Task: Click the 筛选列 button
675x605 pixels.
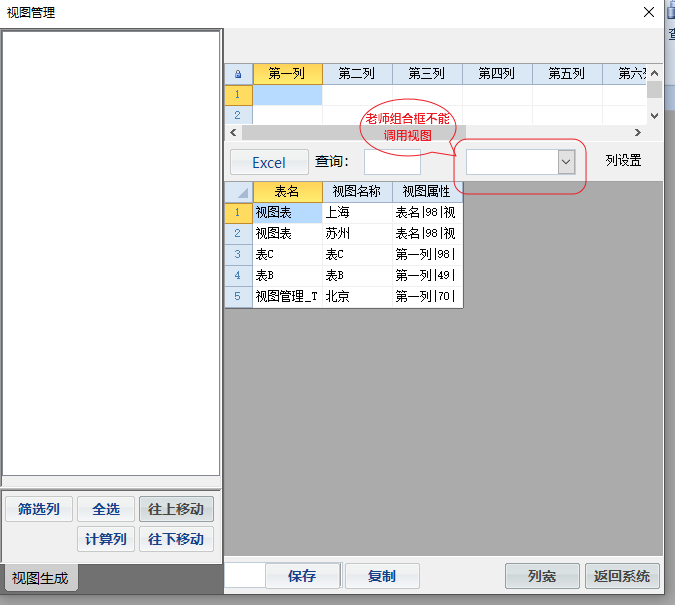Action: tap(39, 509)
